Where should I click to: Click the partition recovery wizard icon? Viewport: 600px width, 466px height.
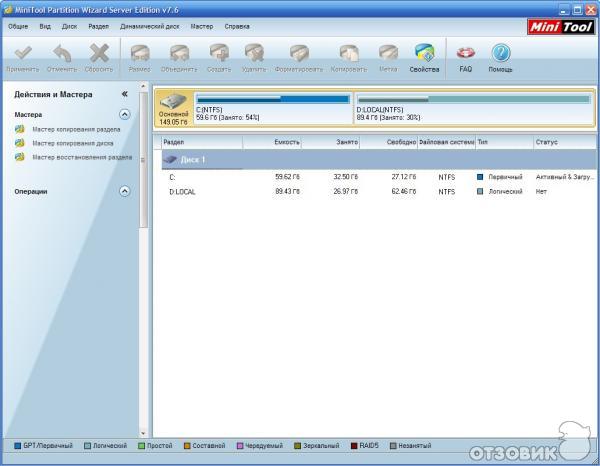coord(20,157)
